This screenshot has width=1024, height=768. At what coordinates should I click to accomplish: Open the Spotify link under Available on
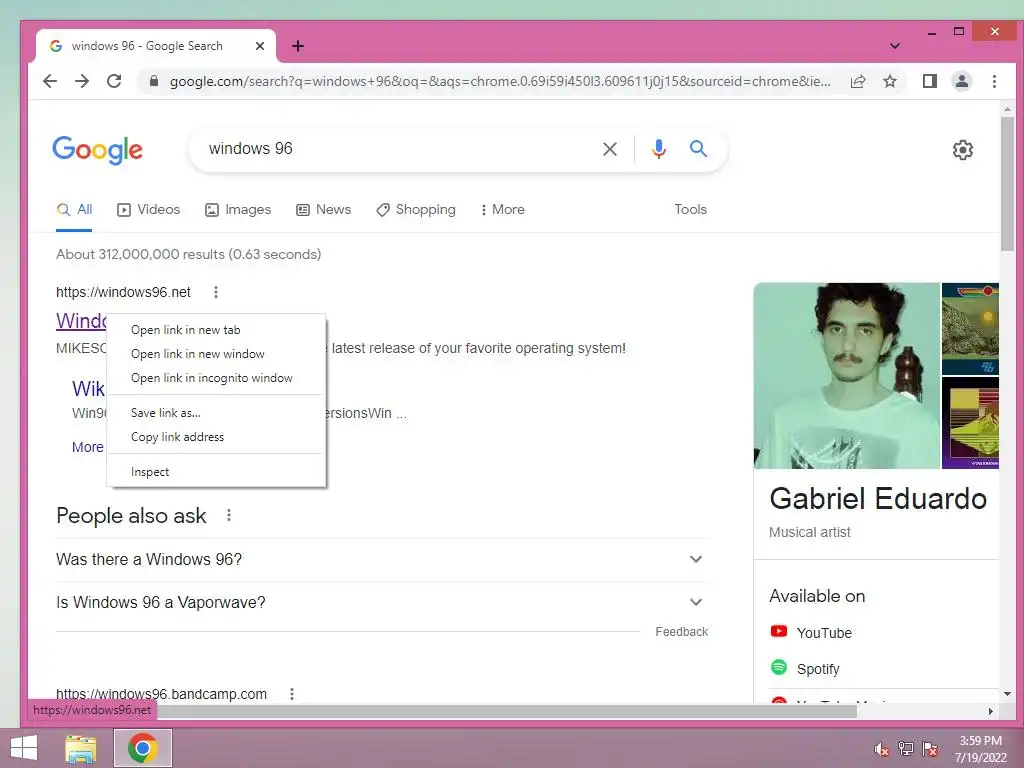[805, 669]
